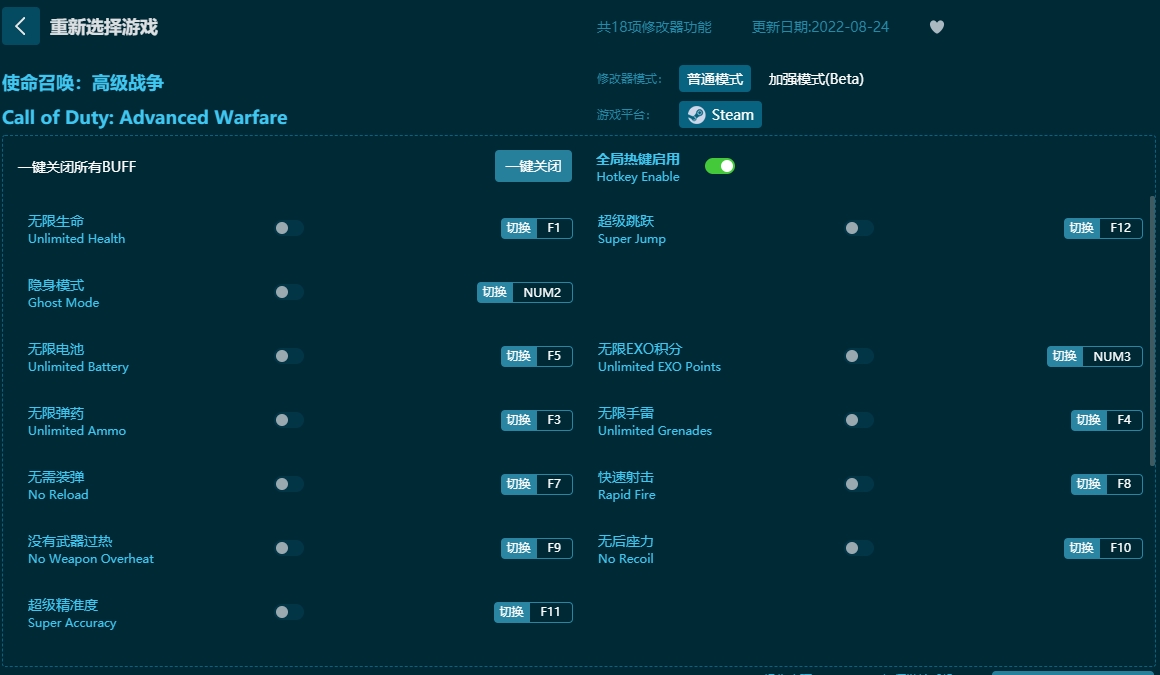Click the F12 hotkey field
The width and height of the screenshot is (1160, 675).
(x=1121, y=228)
